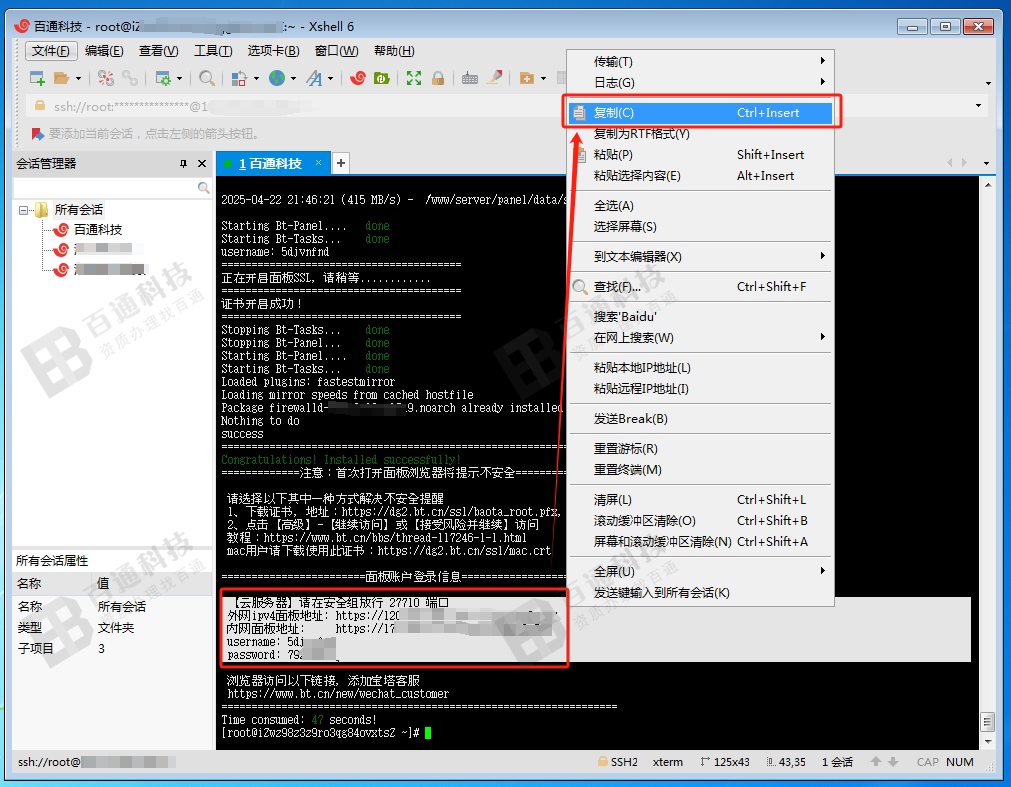
Task: Expand the 在网上搜索(W) submenu arrow
Action: click(823, 336)
